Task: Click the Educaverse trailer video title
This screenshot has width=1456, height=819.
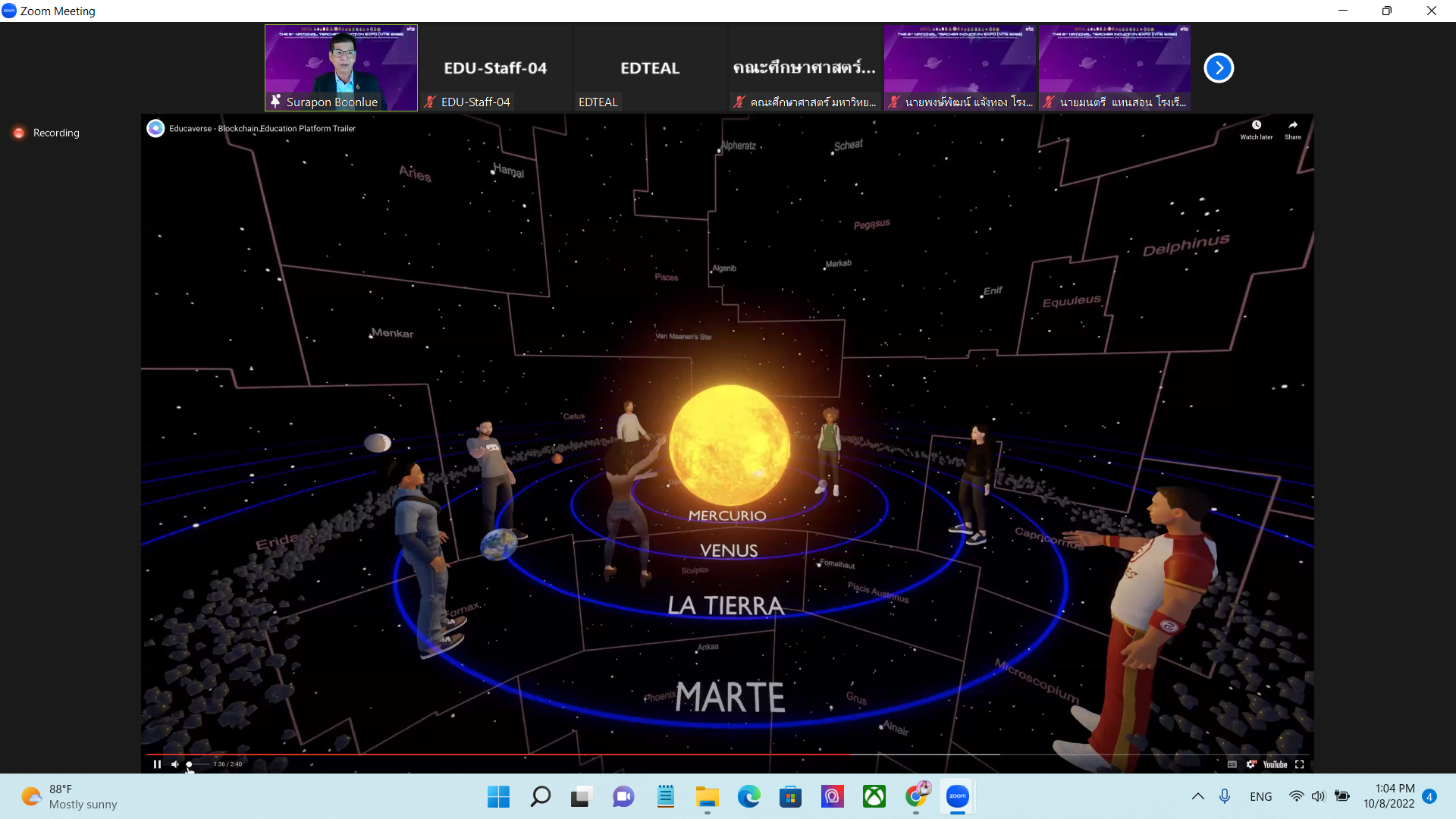Action: [x=262, y=129]
